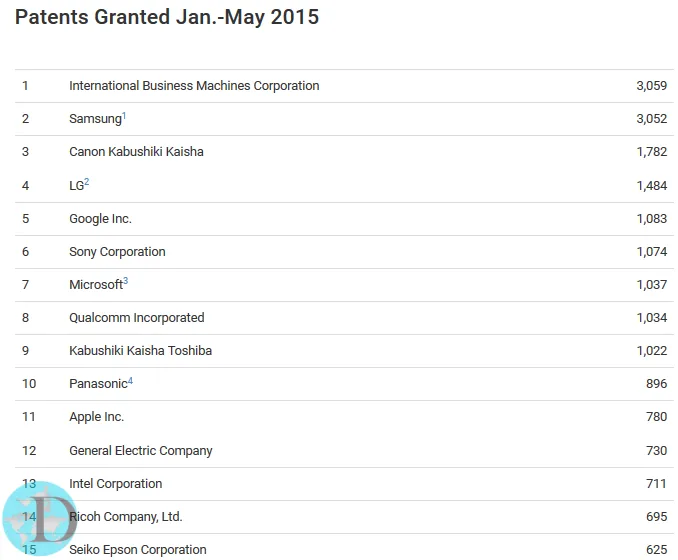The height and width of the screenshot is (560, 678).
Task: Click rank number 11 beside Apple
Action: click(x=29, y=417)
